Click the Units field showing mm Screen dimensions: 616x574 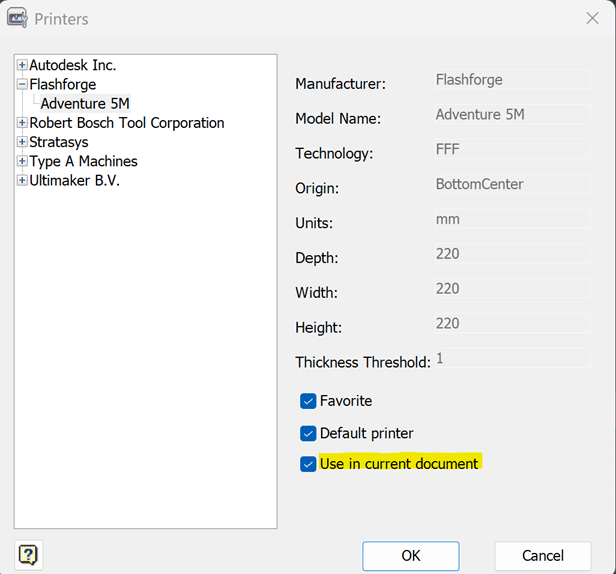(x=512, y=219)
